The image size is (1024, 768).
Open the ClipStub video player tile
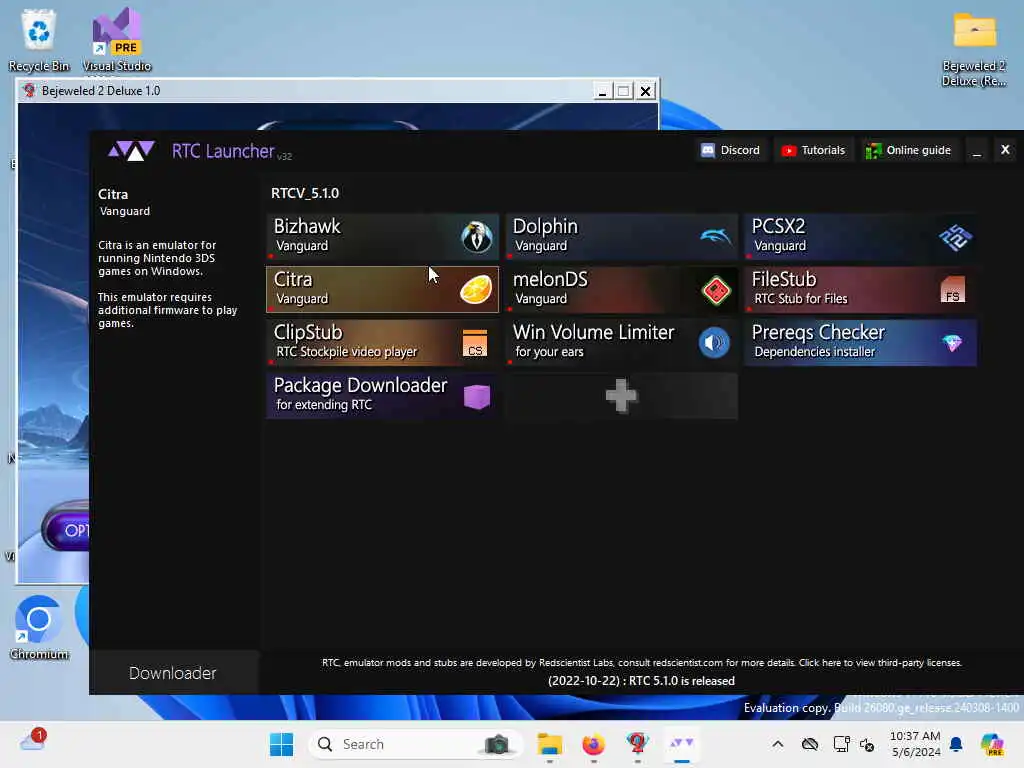point(383,342)
